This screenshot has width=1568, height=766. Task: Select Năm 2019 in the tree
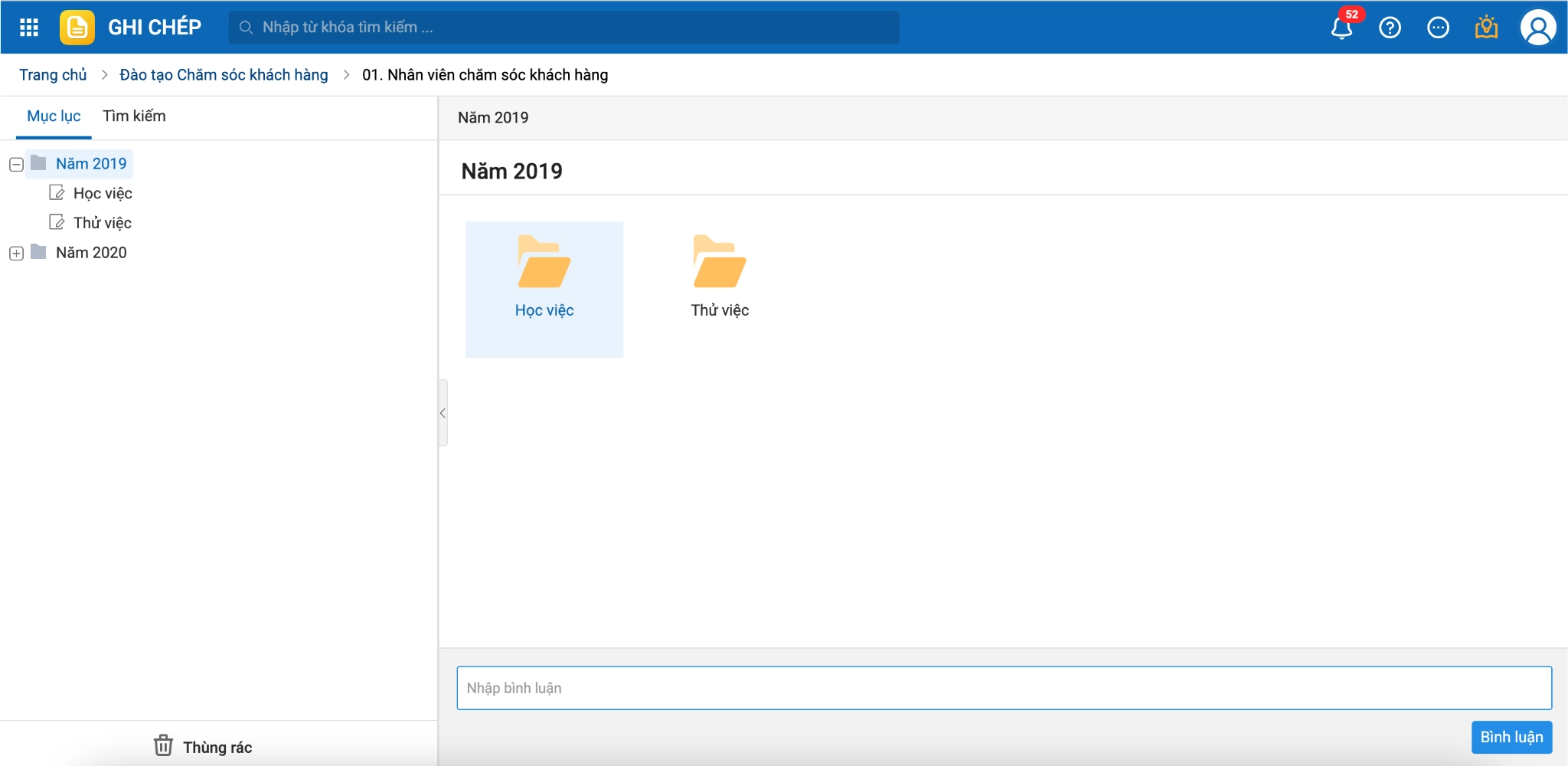[x=91, y=163]
